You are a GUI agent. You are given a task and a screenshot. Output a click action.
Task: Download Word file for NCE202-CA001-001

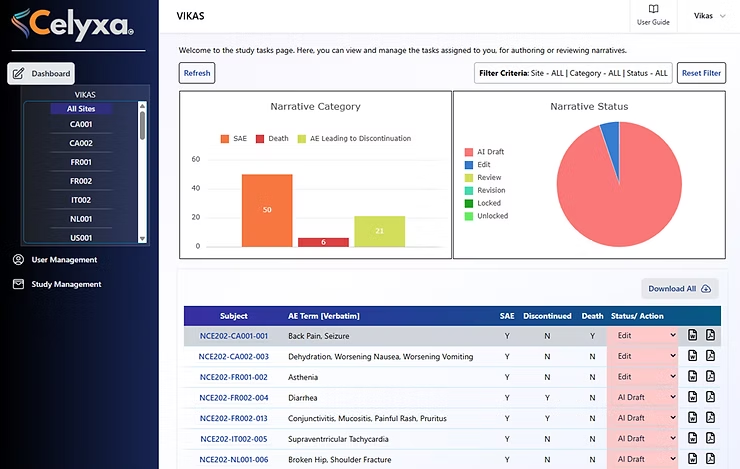[693, 335]
